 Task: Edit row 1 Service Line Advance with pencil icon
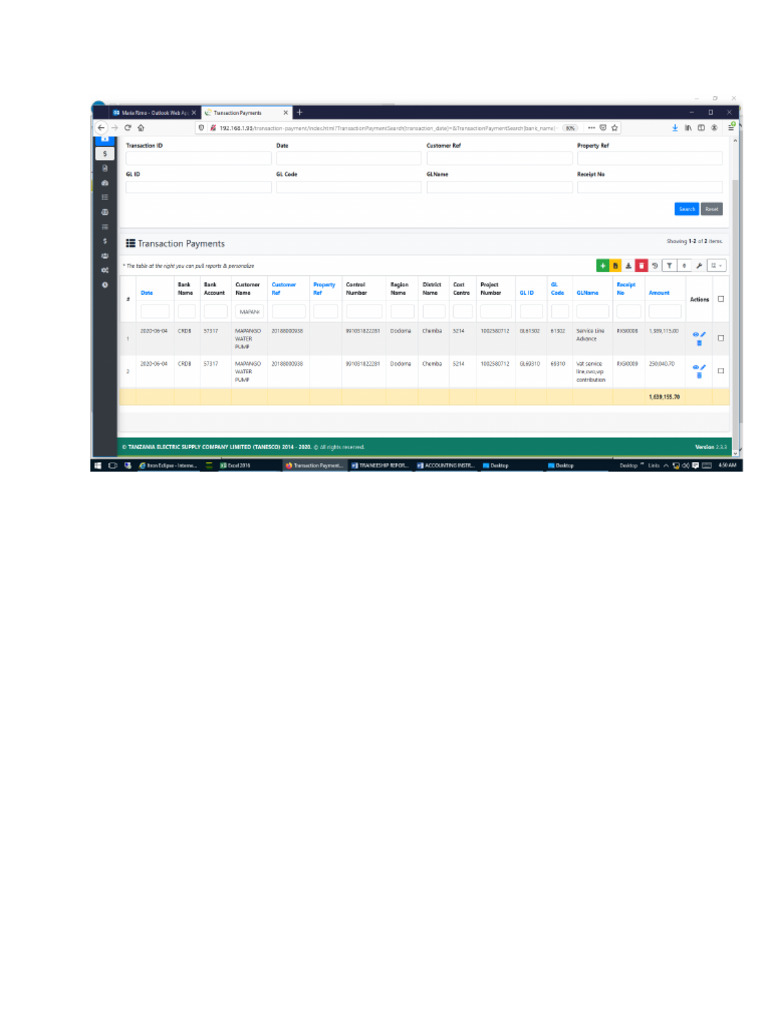(x=703, y=334)
